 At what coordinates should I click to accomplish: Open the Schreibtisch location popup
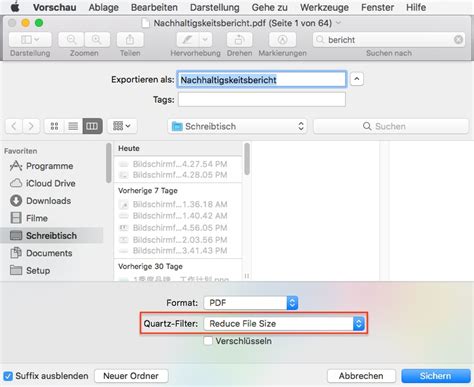tap(237, 126)
